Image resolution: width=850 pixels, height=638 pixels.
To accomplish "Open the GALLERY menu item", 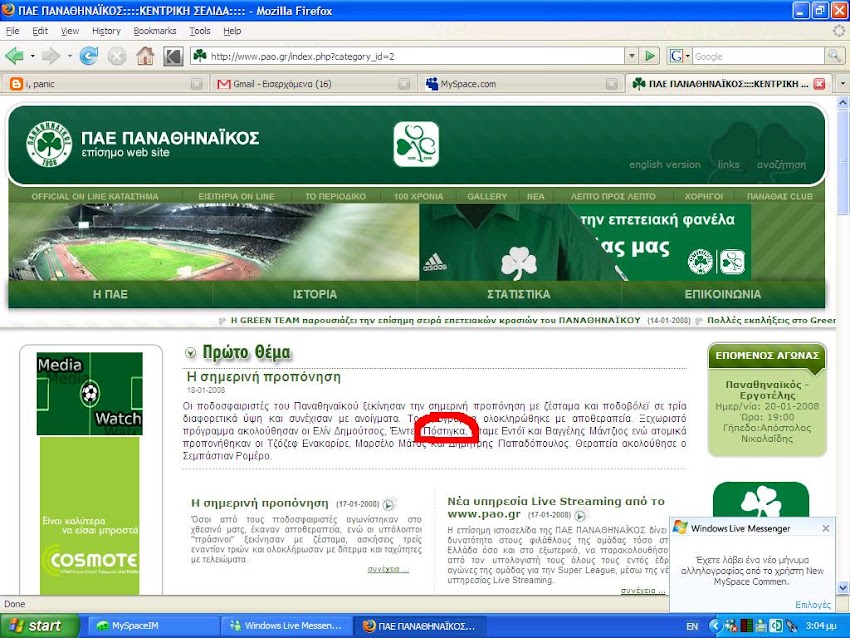I will [x=487, y=196].
